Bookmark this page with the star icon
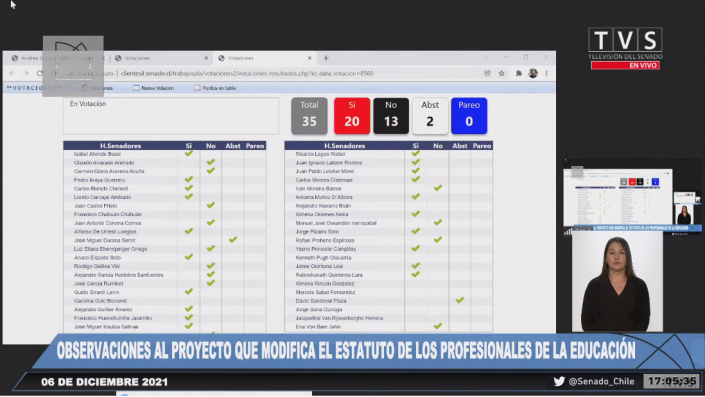Image resolution: width=705 pixels, height=397 pixels. (x=502, y=73)
